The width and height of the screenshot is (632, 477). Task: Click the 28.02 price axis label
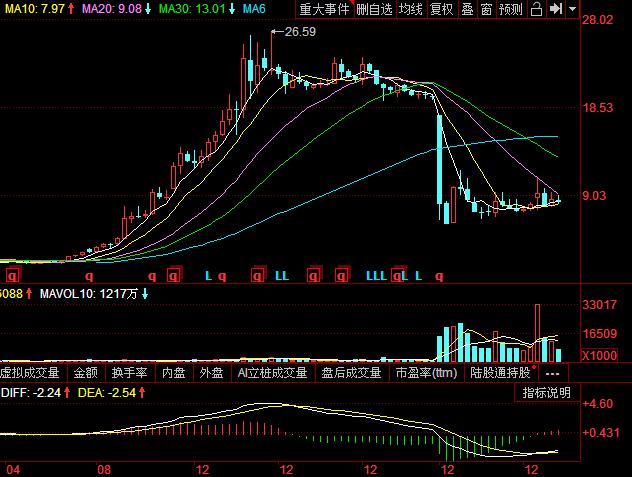coord(597,19)
